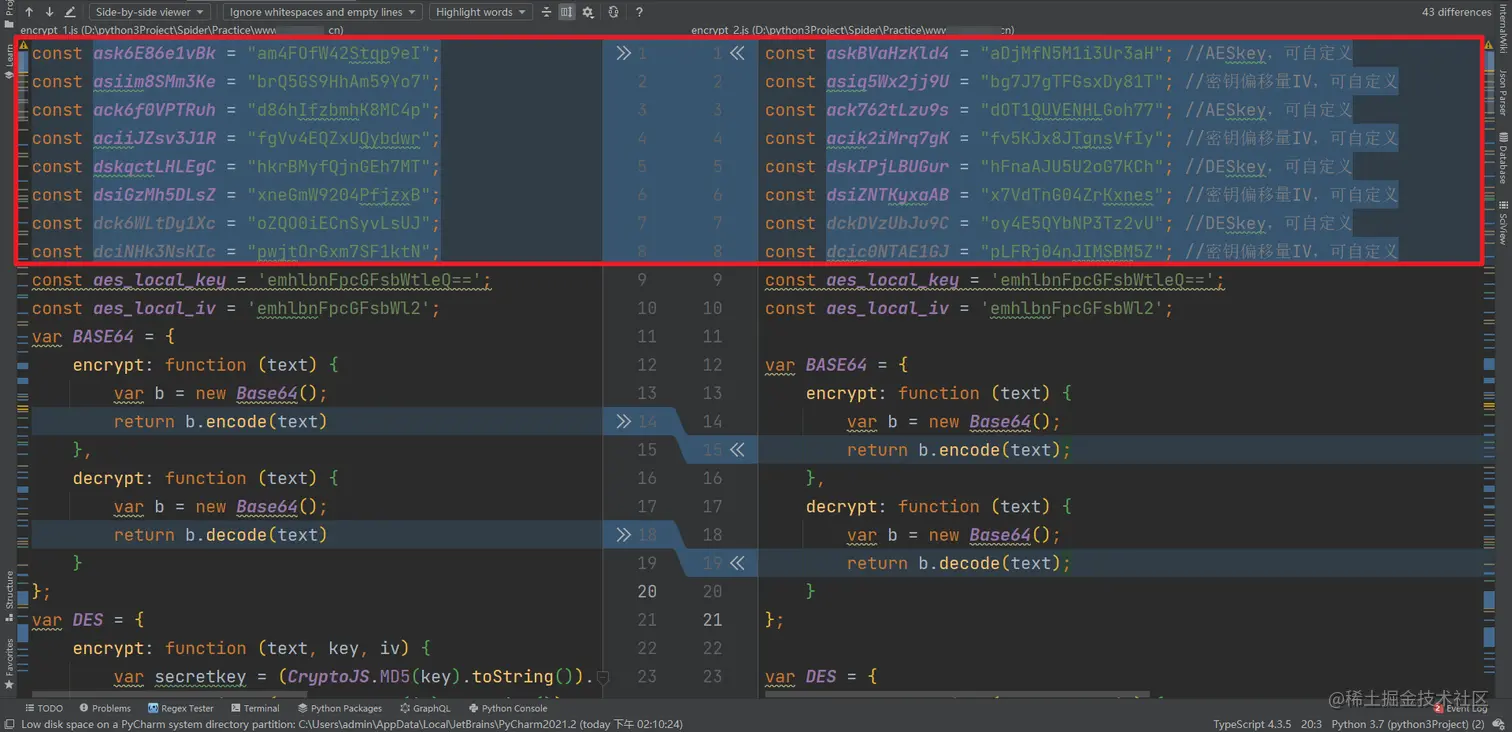The width and height of the screenshot is (1512, 732).
Task: Apply left change to right at line 18
Action: [x=624, y=535]
